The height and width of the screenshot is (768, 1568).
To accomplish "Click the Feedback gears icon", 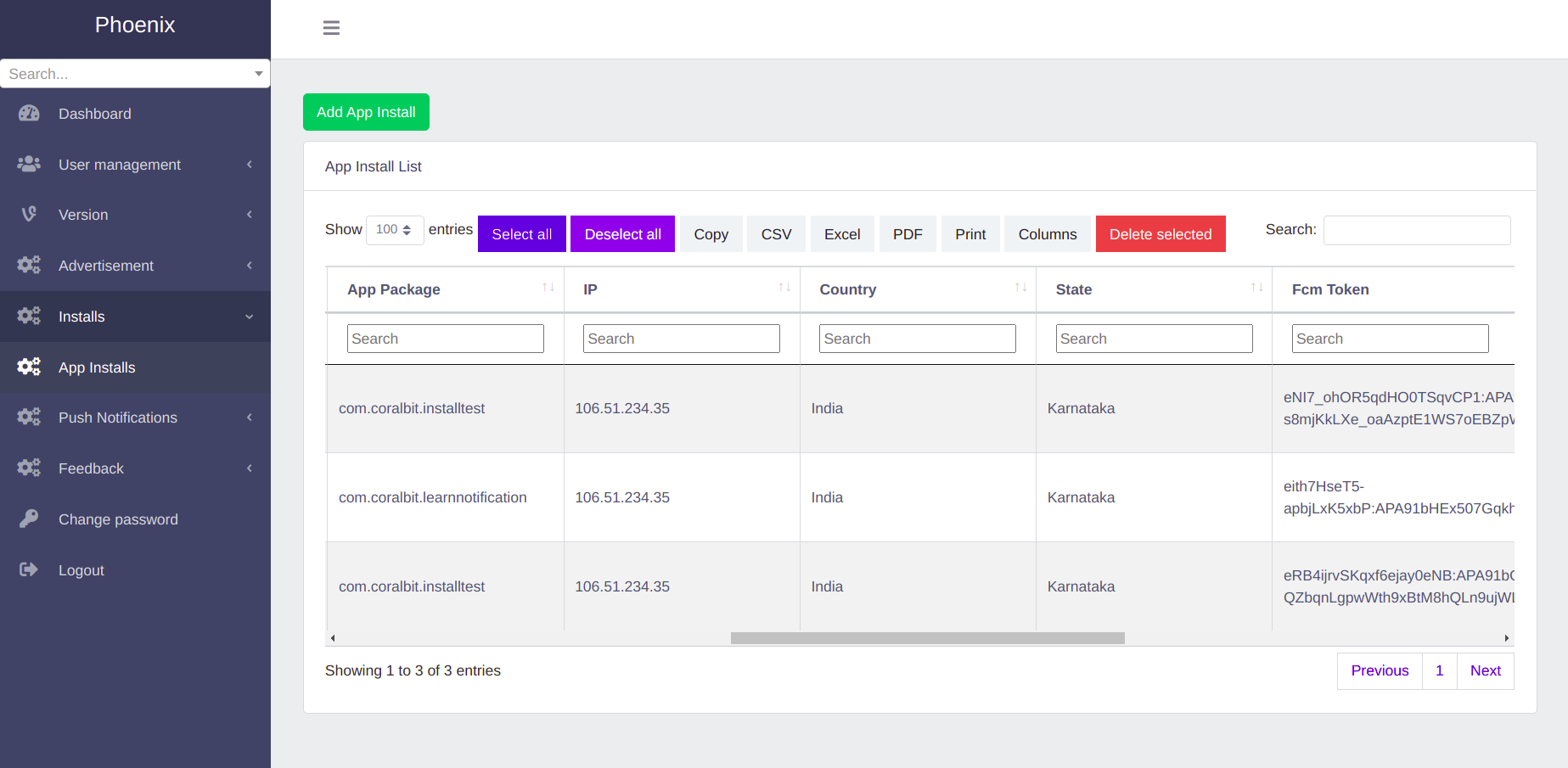I will (x=29, y=468).
